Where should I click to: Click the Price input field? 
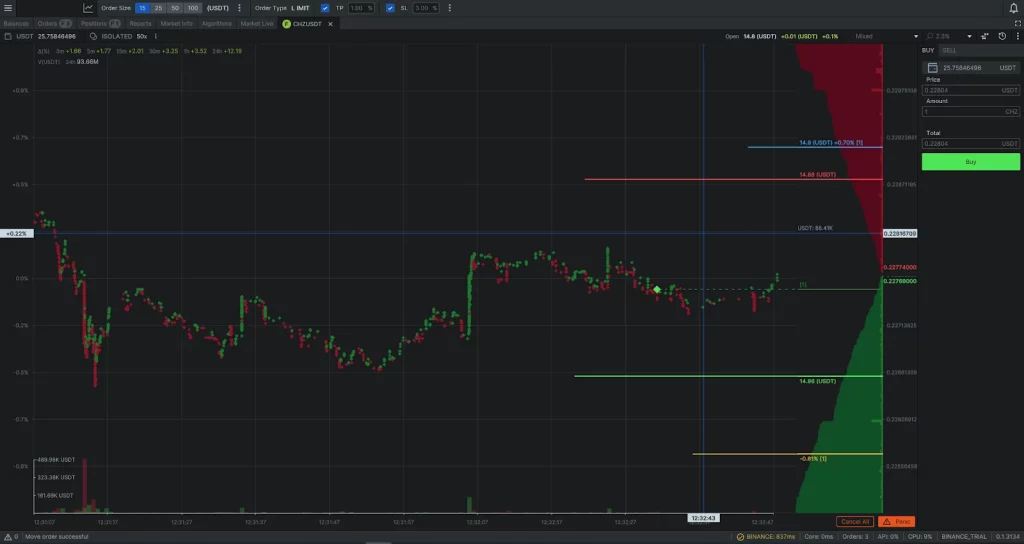click(960, 90)
